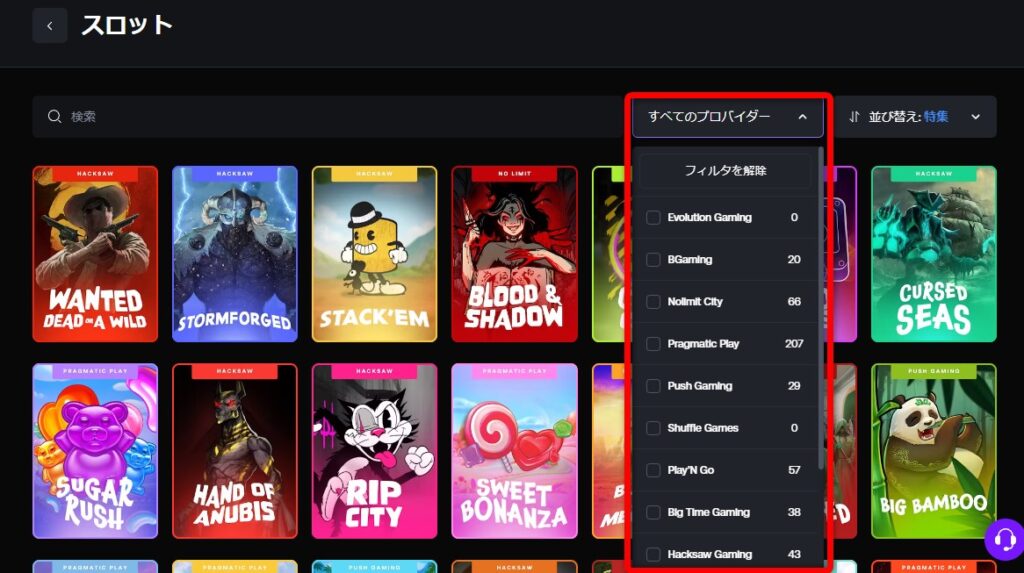Screen dimensions: 1024x573
Task: Check the Big Time Gaming provider box
Action: pos(653,512)
